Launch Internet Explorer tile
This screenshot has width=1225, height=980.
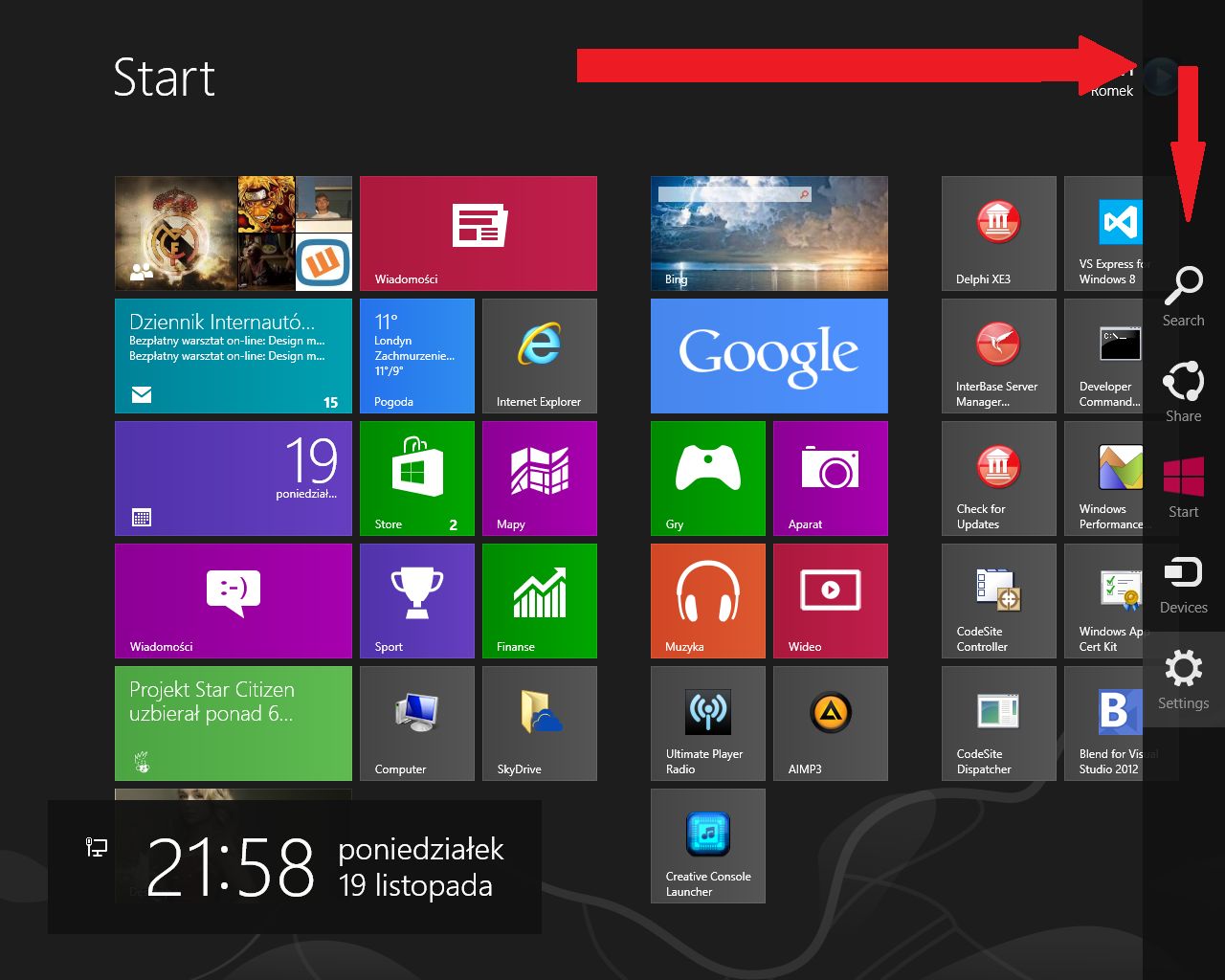pos(540,356)
